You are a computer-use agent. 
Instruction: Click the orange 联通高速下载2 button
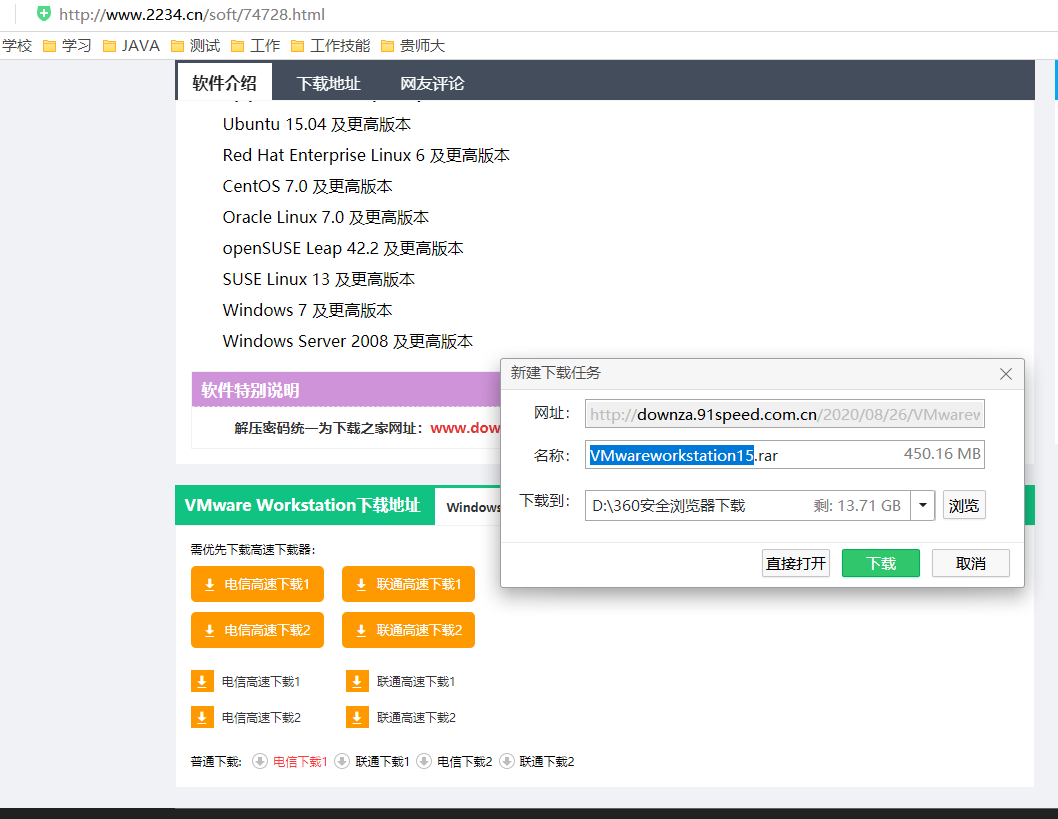(408, 630)
